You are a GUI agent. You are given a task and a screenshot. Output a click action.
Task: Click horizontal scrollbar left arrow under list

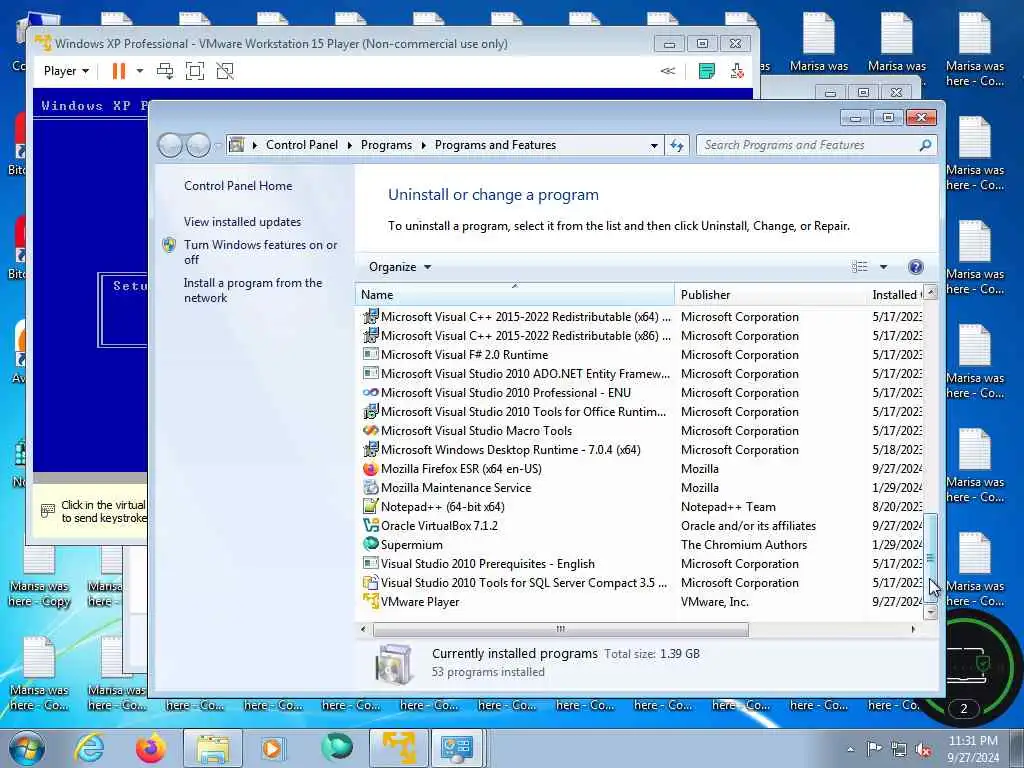click(364, 629)
